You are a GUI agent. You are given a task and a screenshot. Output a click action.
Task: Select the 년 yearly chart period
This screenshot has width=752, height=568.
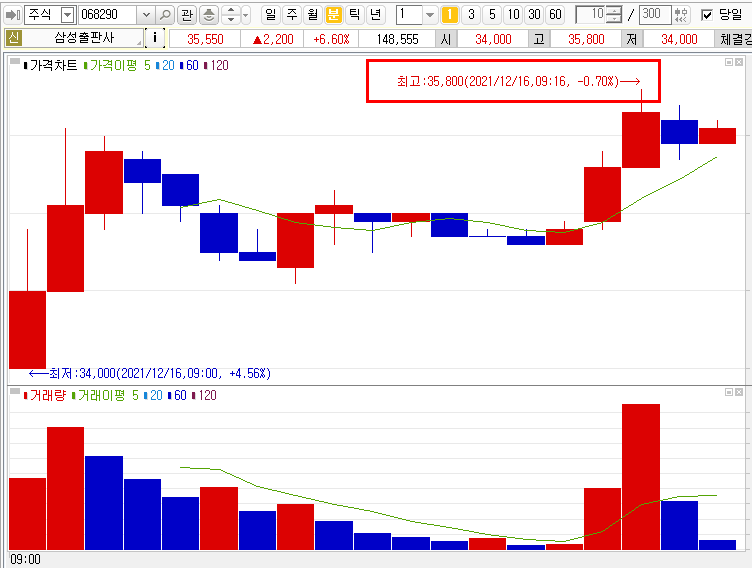coord(375,15)
